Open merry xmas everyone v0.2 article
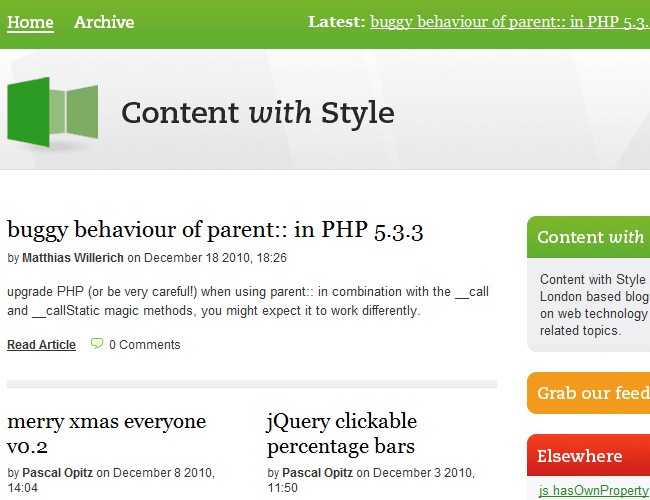The image size is (650, 500). [x=107, y=434]
